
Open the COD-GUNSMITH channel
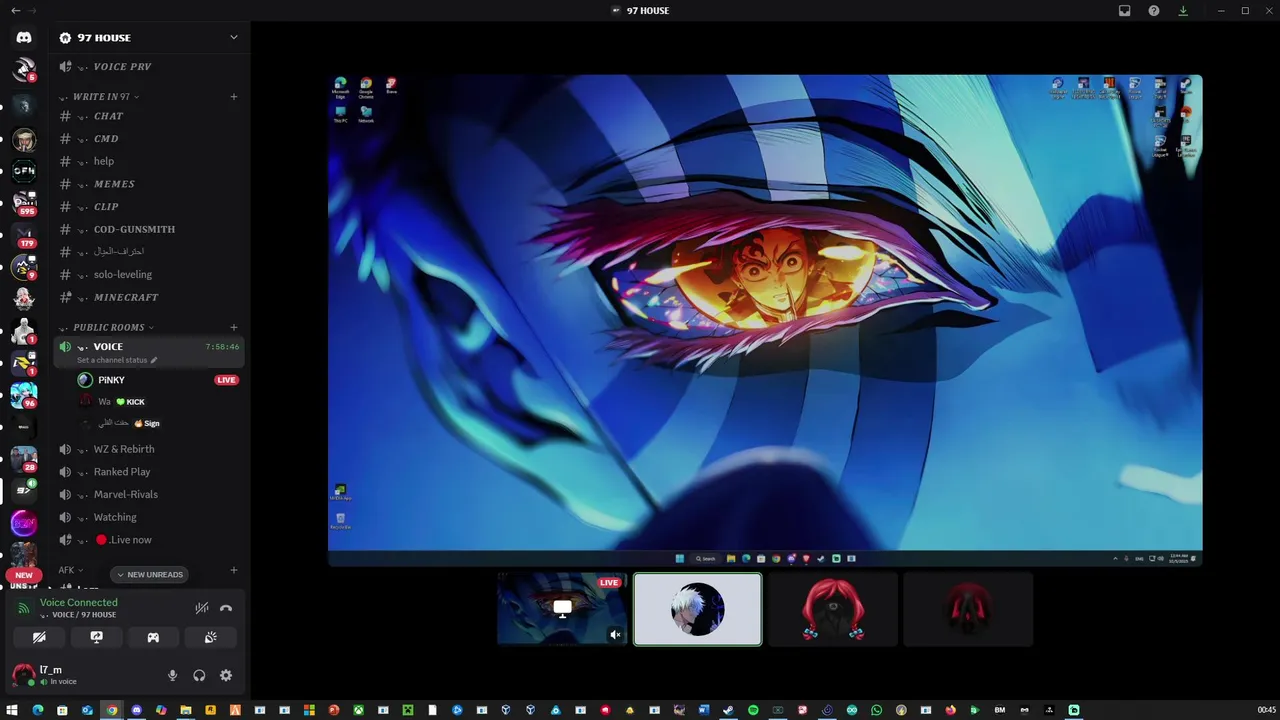click(150, 229)
